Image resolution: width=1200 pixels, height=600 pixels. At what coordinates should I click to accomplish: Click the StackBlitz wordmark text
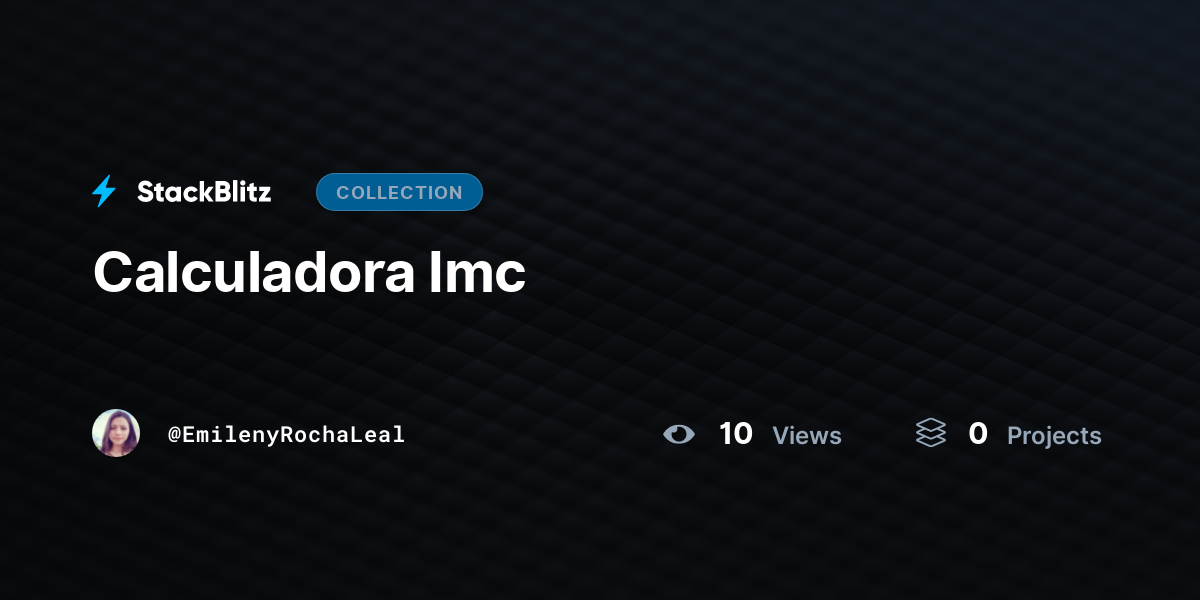click(x=204, y=192)
